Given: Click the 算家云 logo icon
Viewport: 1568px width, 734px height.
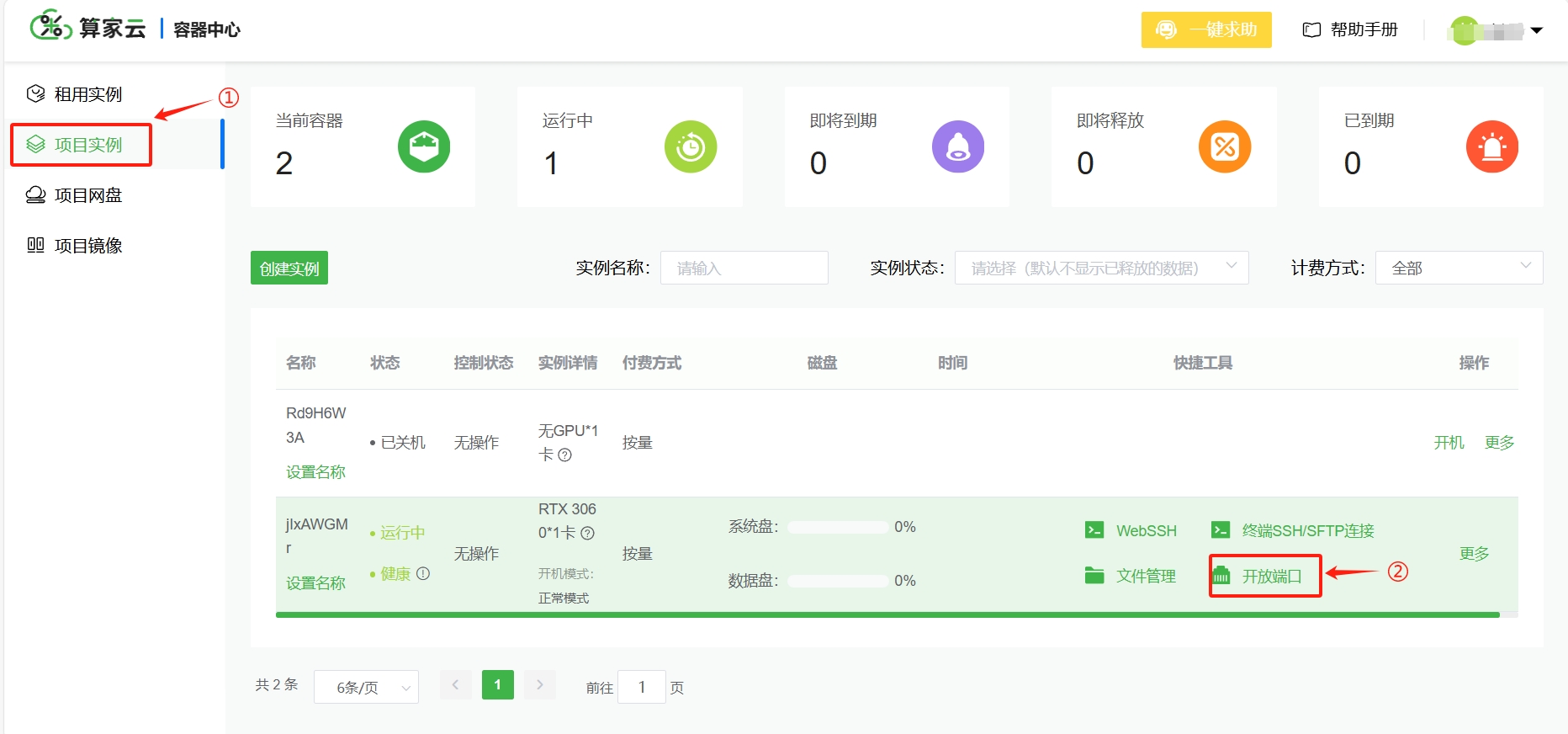Looking at the screenshot, I should pos(50,26).
